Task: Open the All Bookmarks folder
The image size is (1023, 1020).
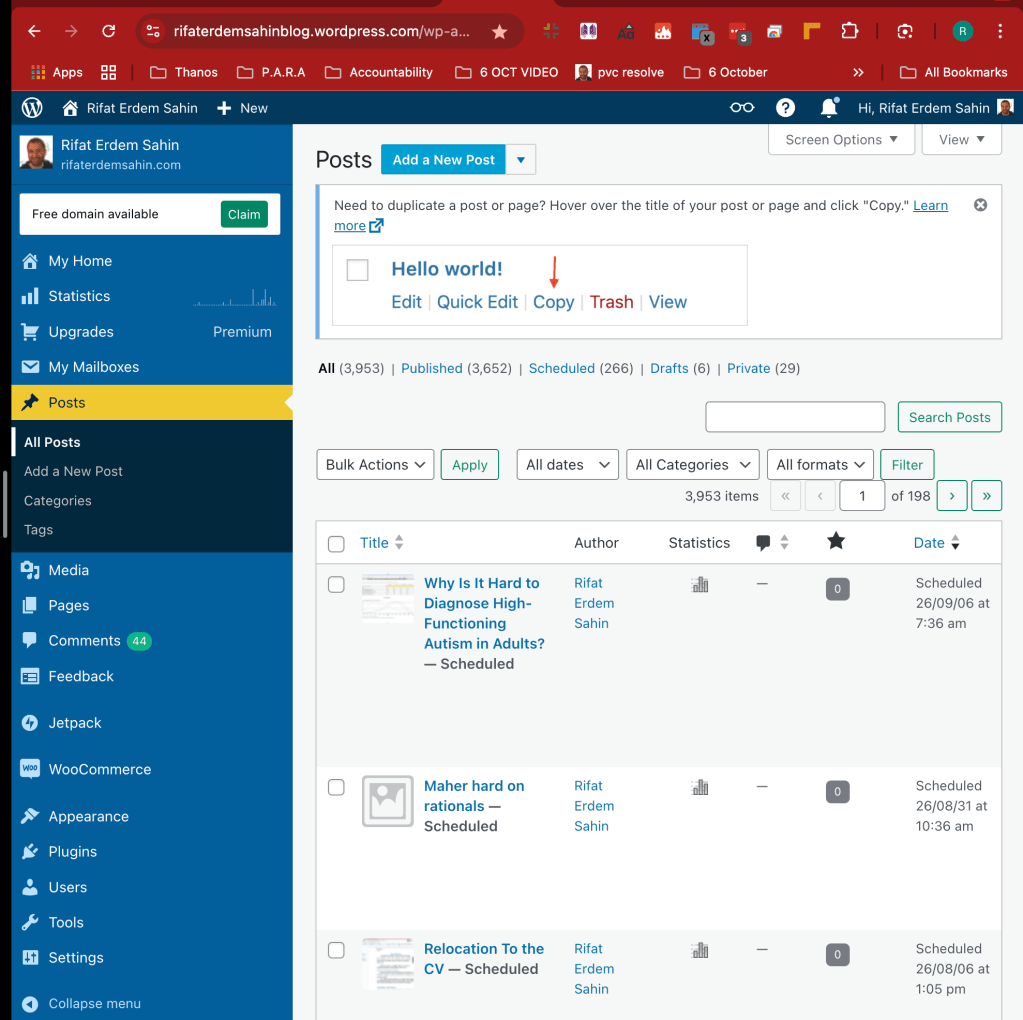Action: pyautogui.click(x=953, y=72)
